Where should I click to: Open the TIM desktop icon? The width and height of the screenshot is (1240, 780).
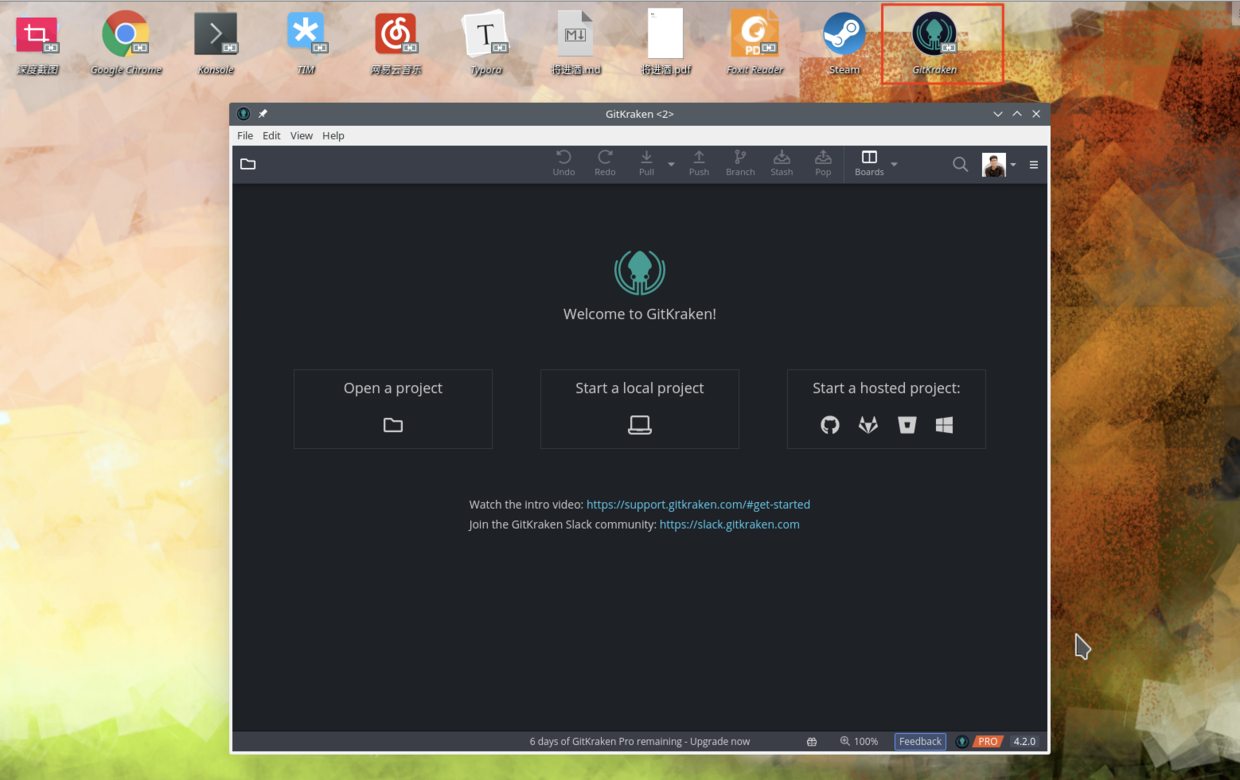coord(306,43)
